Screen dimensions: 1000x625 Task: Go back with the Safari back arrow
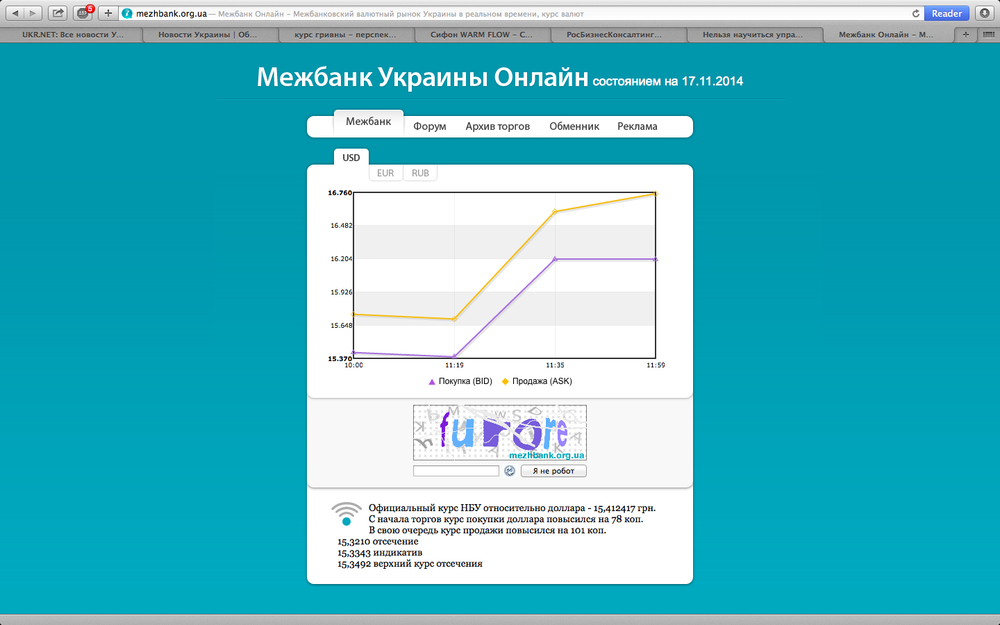[15, 13]
